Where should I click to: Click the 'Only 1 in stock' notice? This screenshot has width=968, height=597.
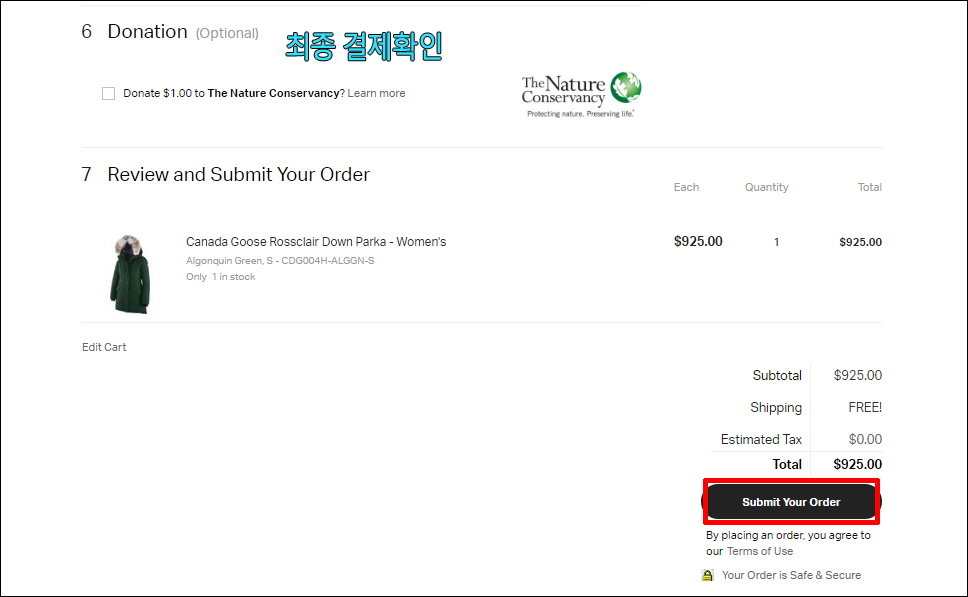point(220,277)
